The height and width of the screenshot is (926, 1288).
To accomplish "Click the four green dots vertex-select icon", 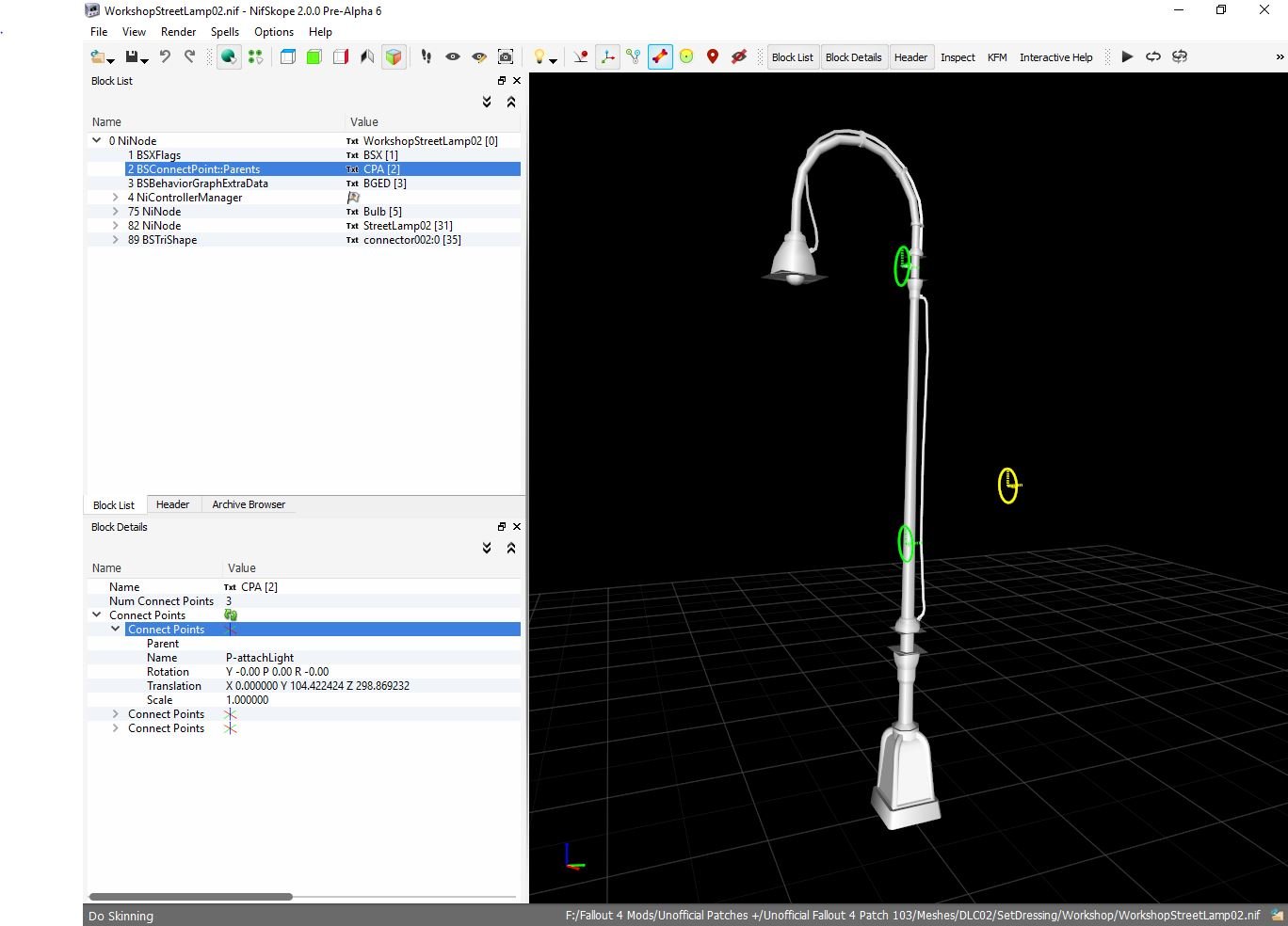I will pos(255,57).
